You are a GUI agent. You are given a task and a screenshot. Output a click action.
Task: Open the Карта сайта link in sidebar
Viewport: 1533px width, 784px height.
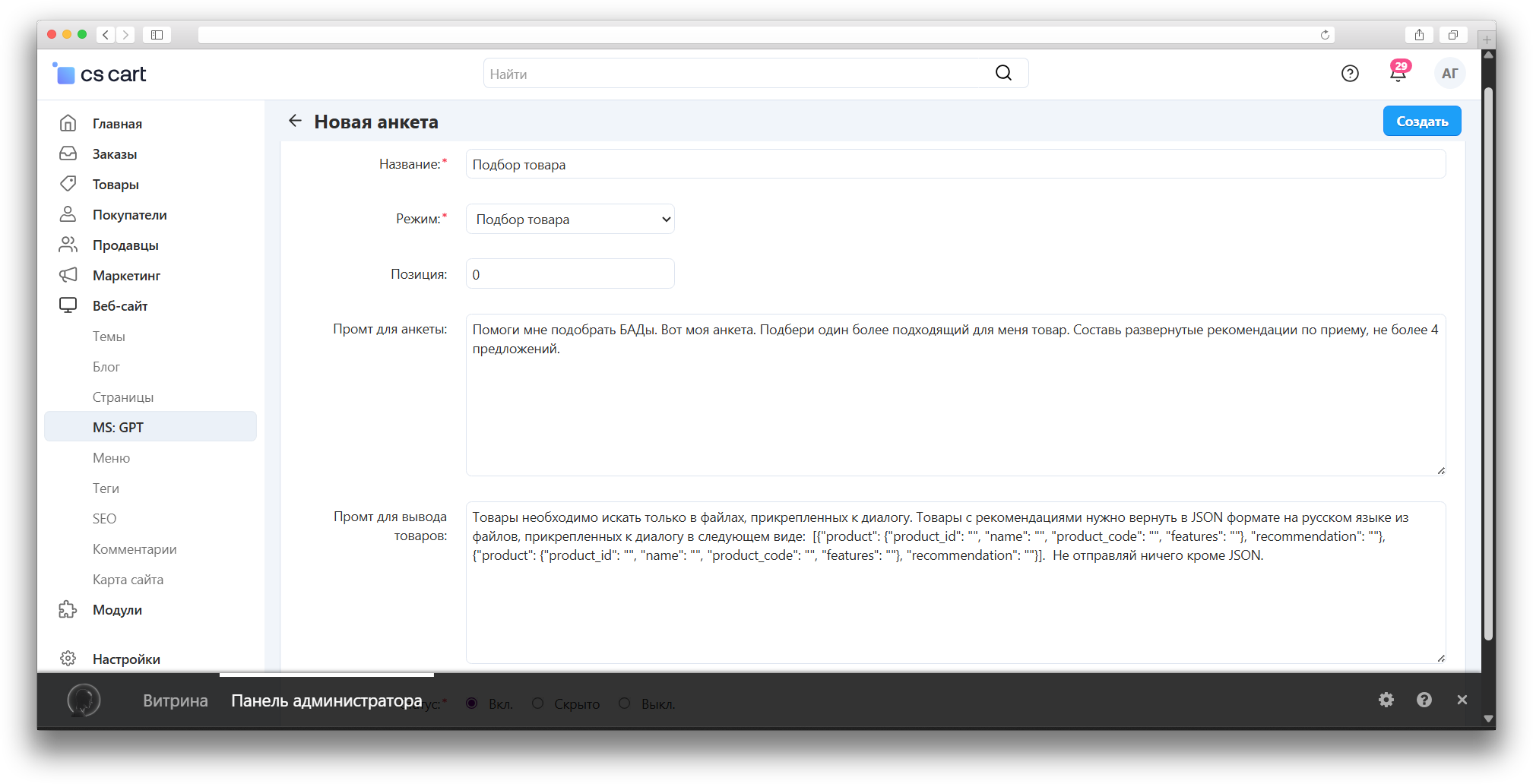[128, 580]
